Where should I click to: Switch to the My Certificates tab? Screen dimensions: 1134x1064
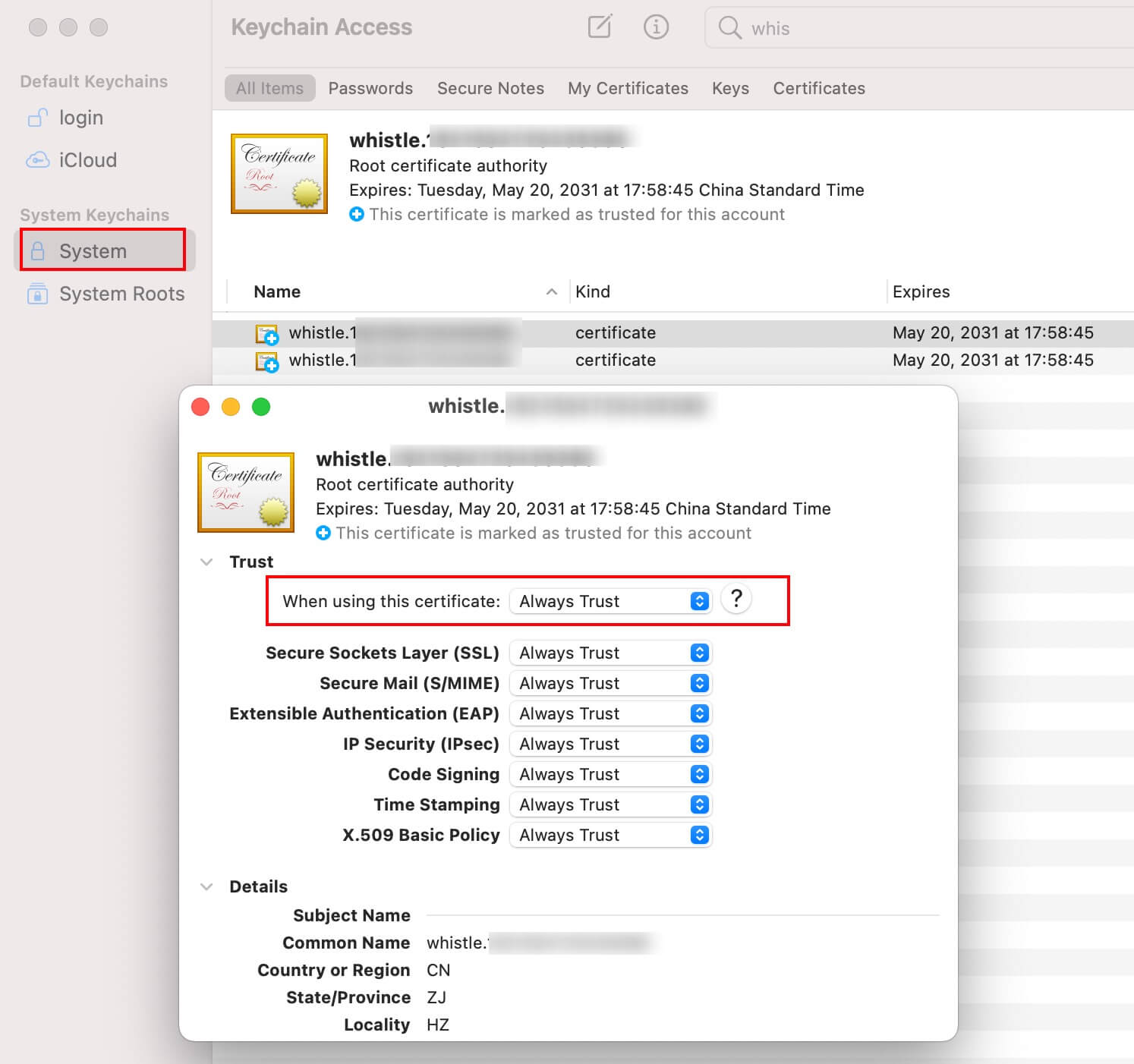[x=628, y=88]
